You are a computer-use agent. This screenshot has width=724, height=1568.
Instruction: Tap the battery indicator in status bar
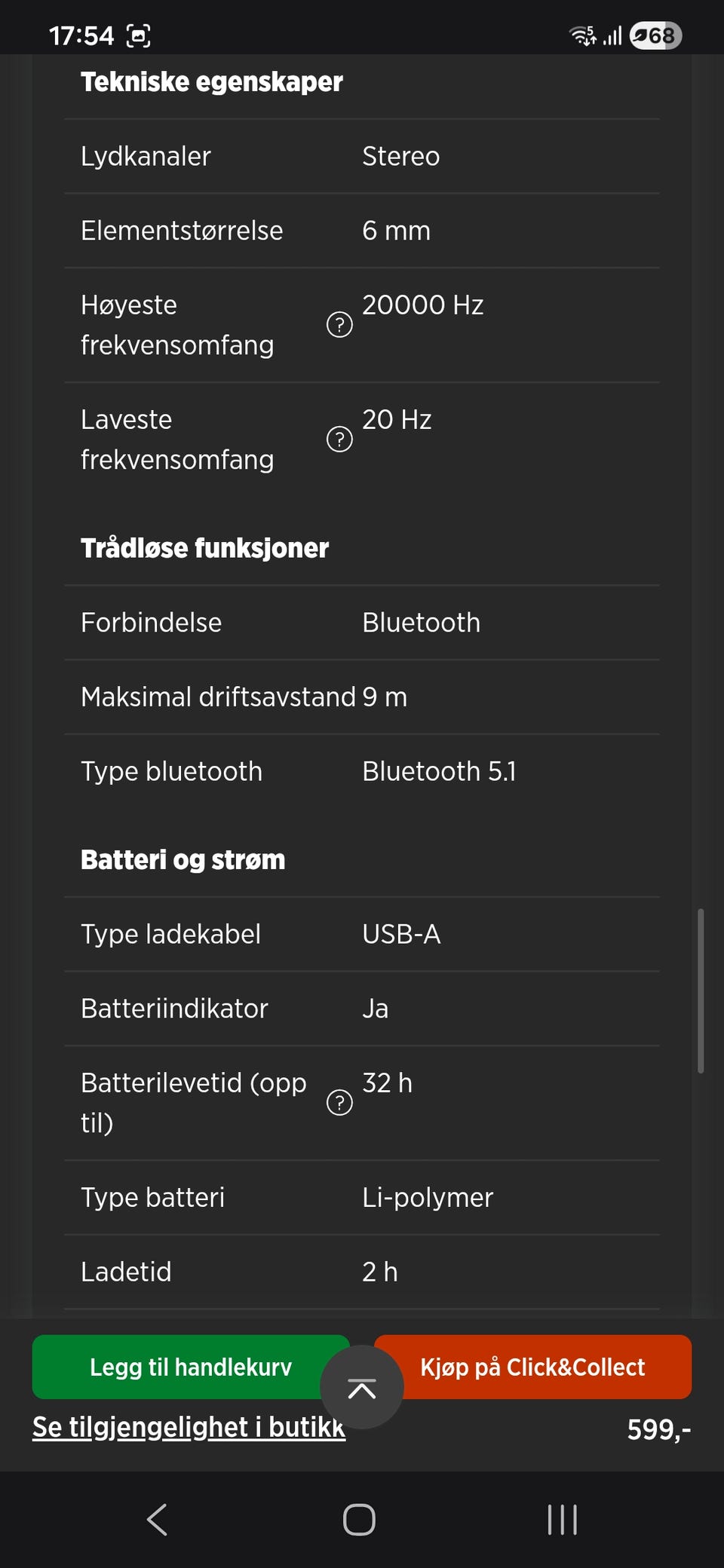coord(655,35)
